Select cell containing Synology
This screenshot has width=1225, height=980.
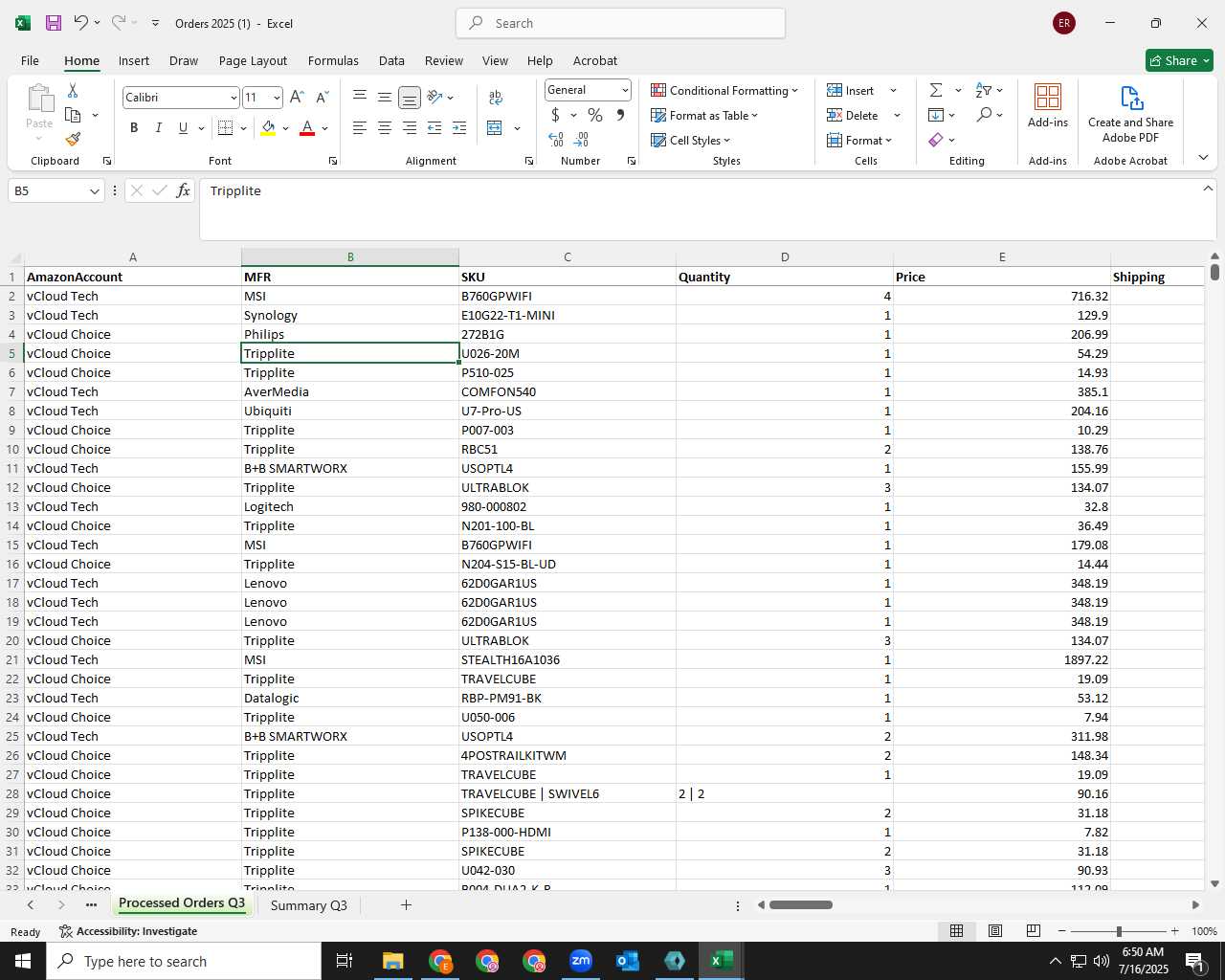click(350, 315)
